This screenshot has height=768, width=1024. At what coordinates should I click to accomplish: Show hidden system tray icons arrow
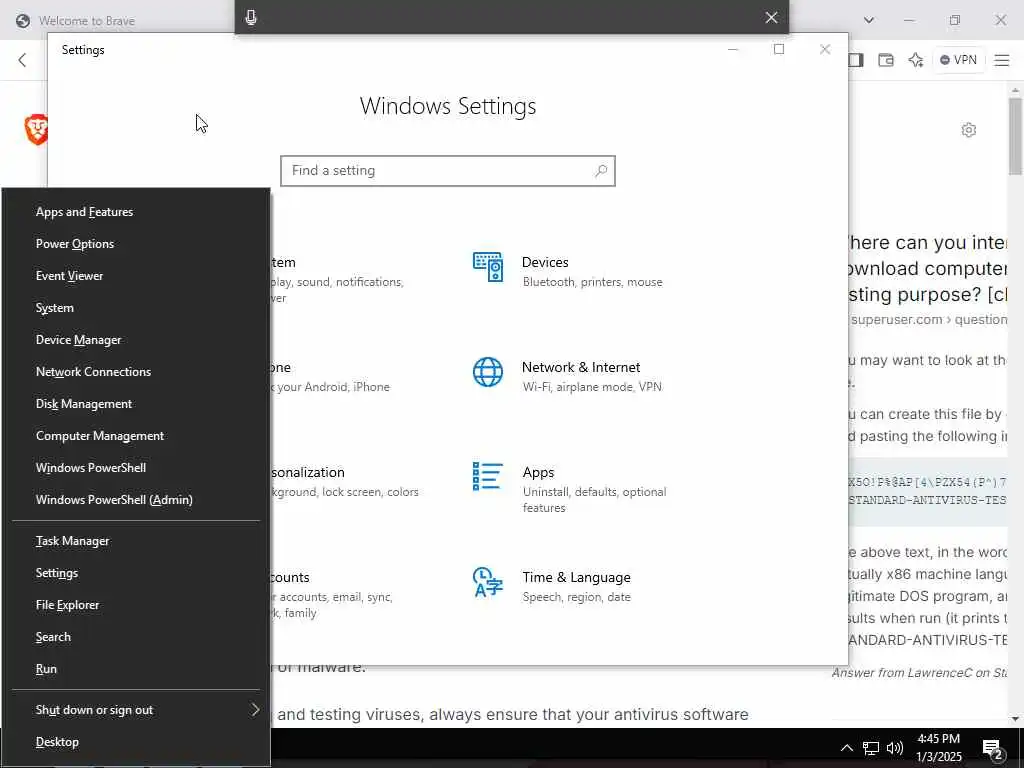pyautogui.click(x=846, y=748)
